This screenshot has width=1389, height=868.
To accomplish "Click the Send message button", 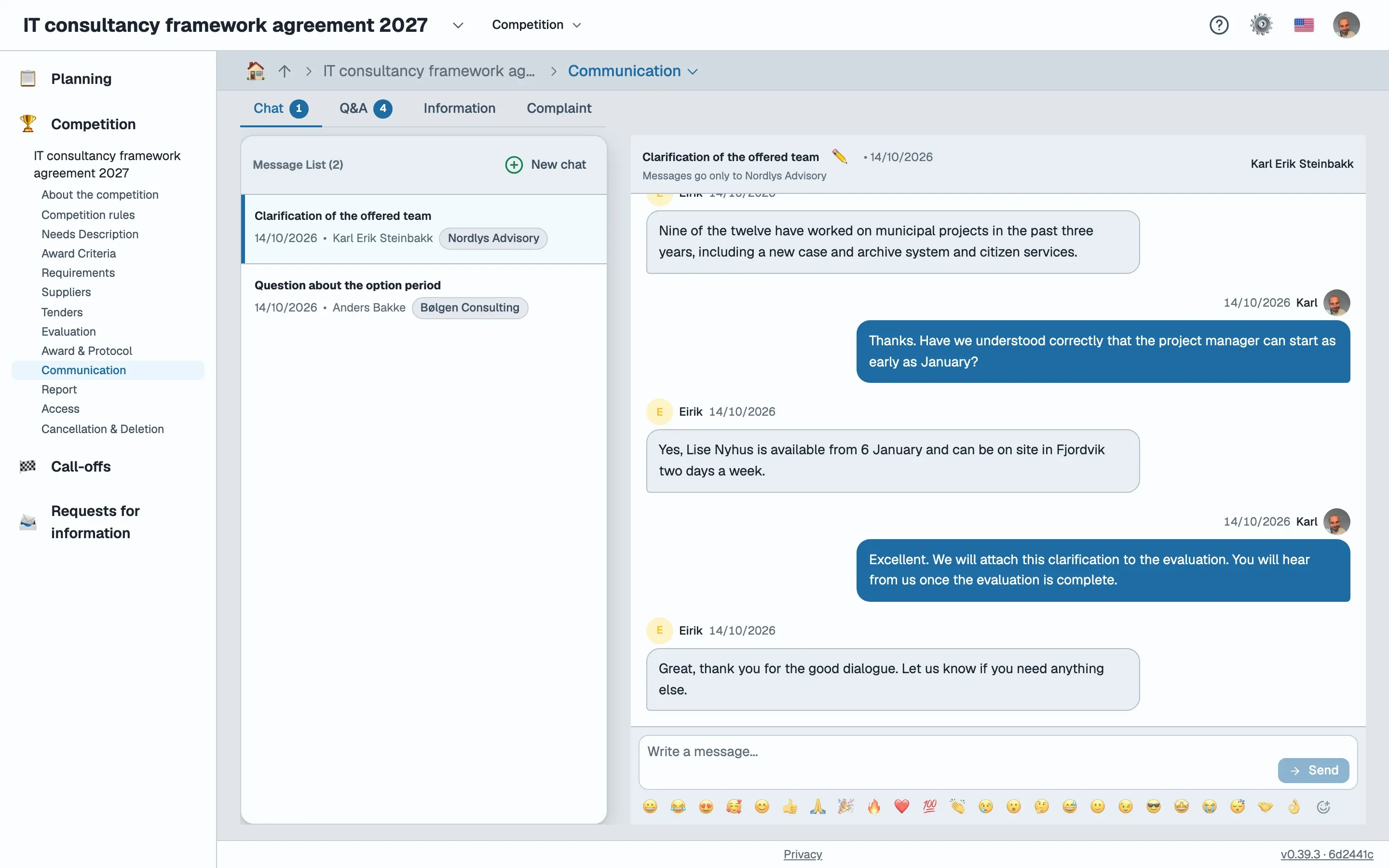I will coord(1313,770).
